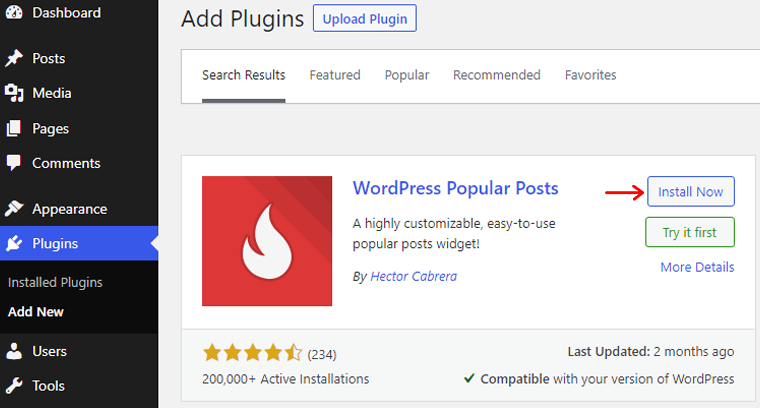Click the Posts pushpin icon
The height and width of the screenshot is (408, 760).
tap(14, 58)
